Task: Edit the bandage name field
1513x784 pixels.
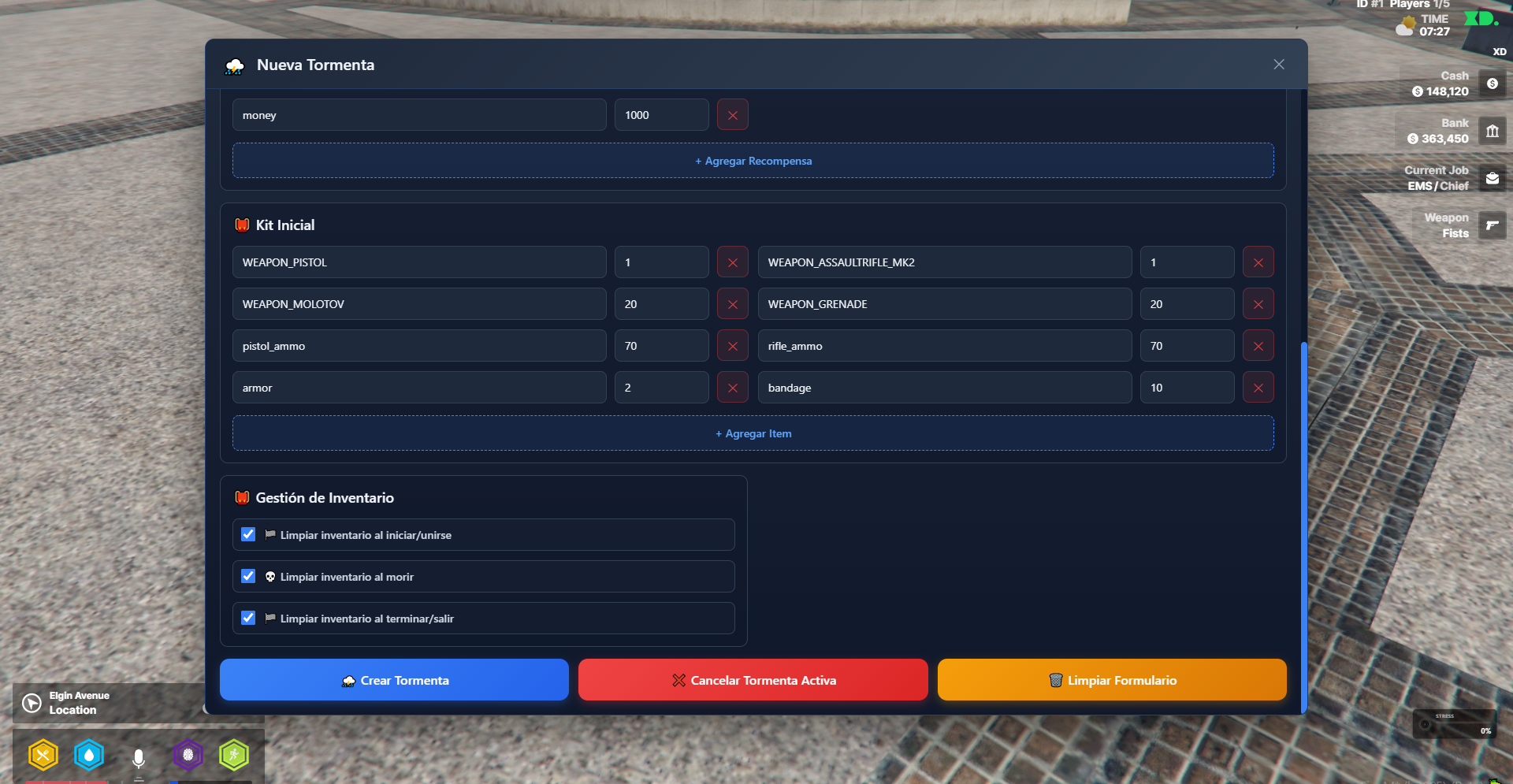Action: [x=945, y=388]
